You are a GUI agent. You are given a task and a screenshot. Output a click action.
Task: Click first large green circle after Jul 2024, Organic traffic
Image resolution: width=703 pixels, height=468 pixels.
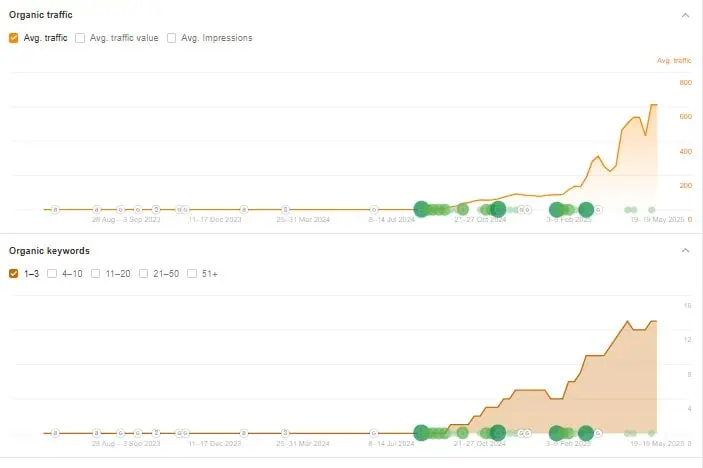point(421,209)
